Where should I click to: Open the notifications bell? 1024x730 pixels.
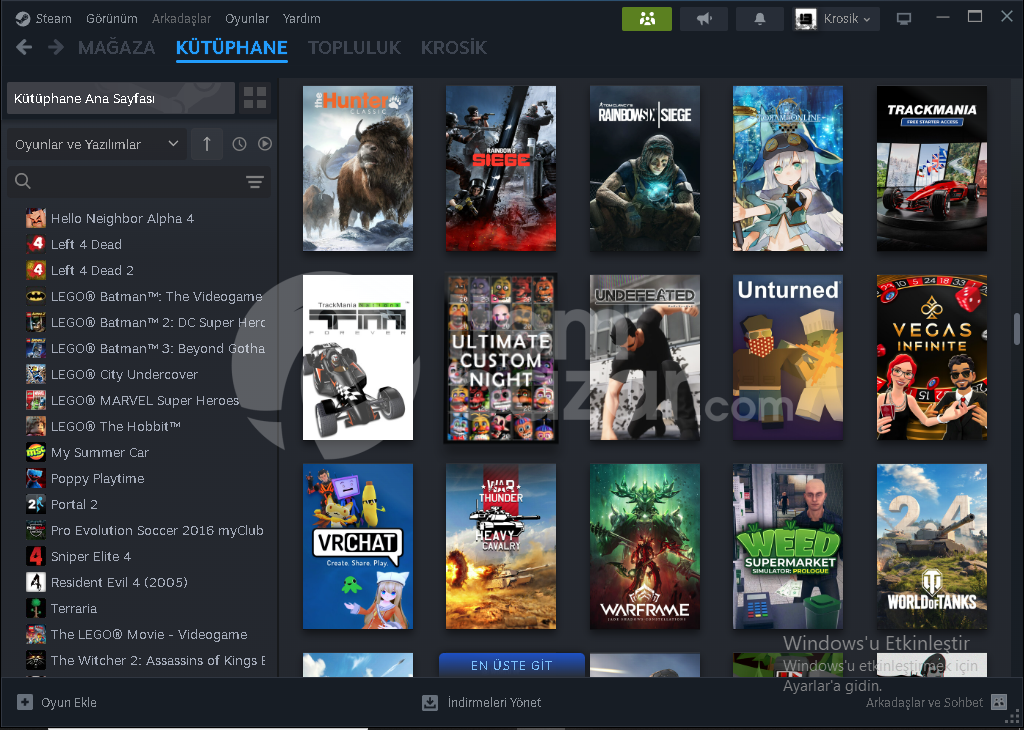(760, 19)
